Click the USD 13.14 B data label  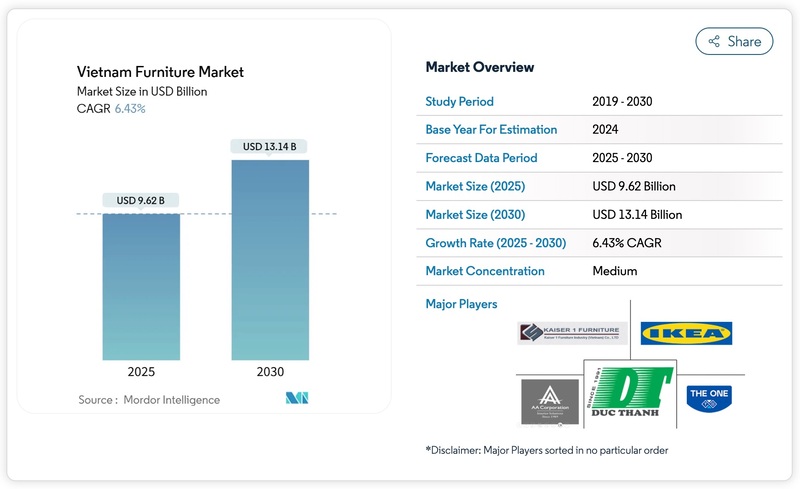269,146
